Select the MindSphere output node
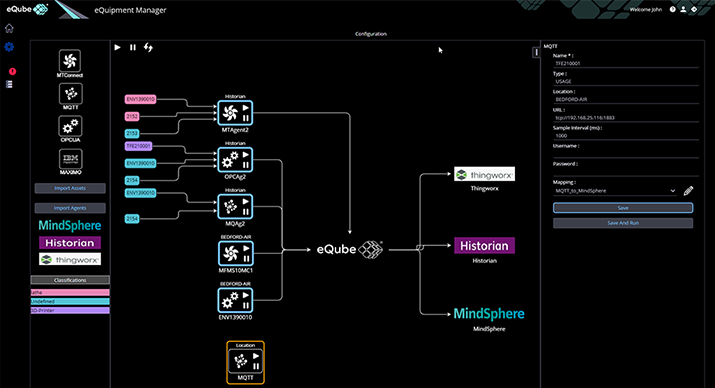The width and height of the screenshot is (715, 388). [489, 314]
